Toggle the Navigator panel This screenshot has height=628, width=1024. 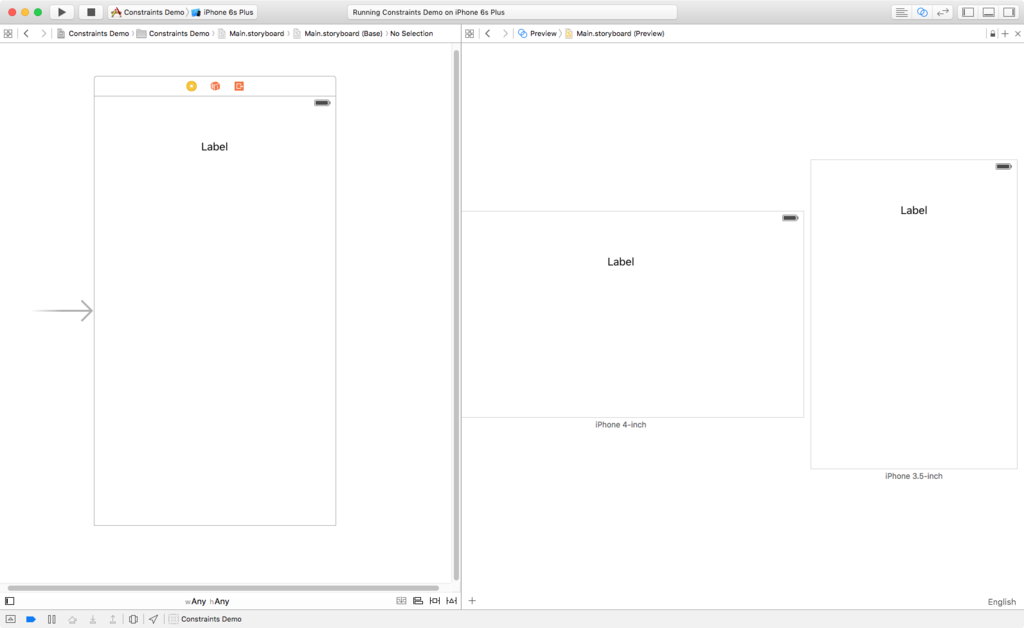pos(968,12)
